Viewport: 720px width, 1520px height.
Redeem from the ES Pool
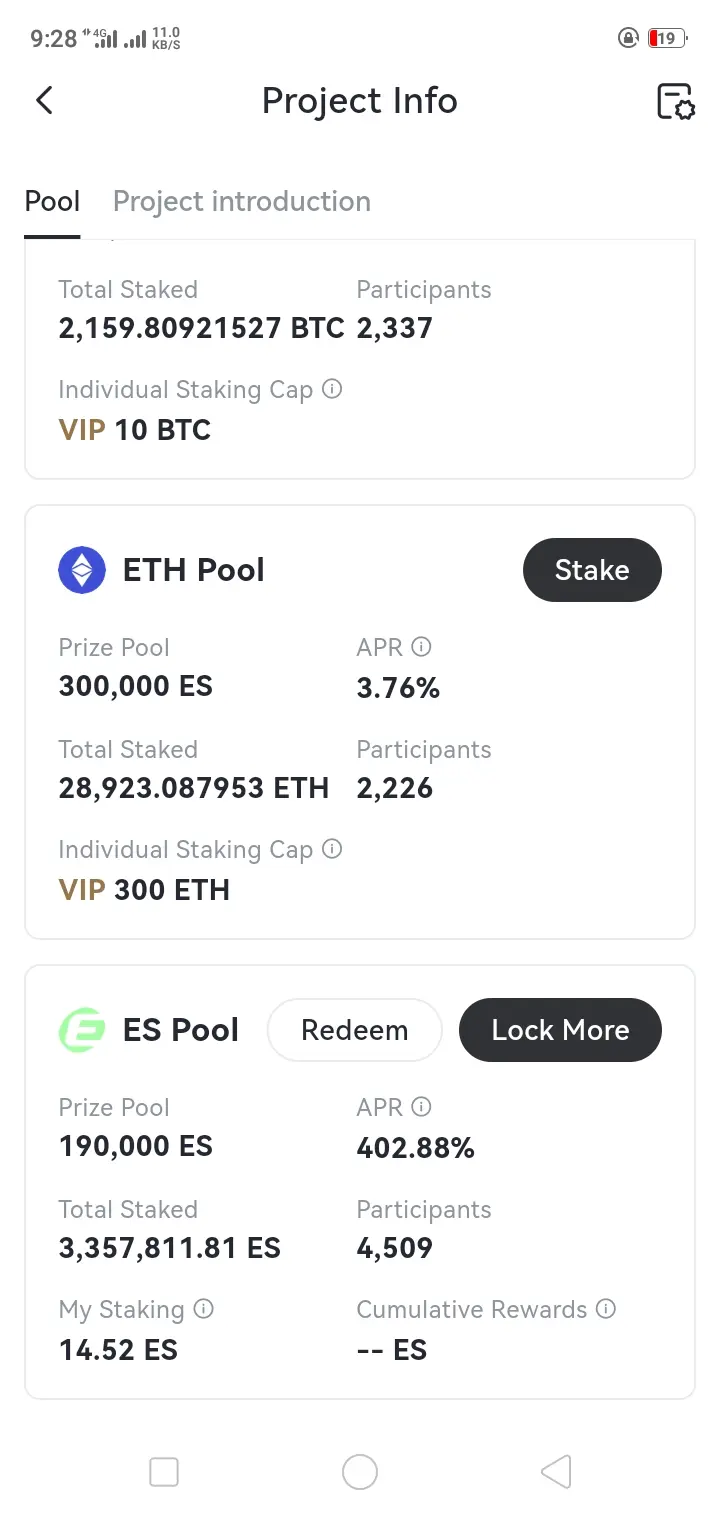point(355,1030)
